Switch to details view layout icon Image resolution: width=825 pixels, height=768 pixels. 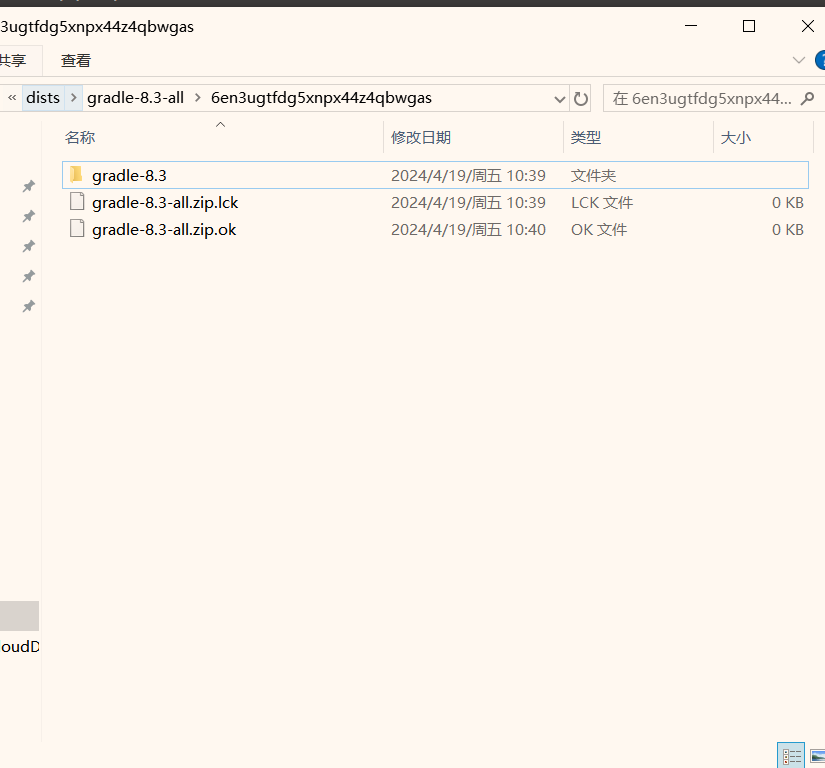791,756
